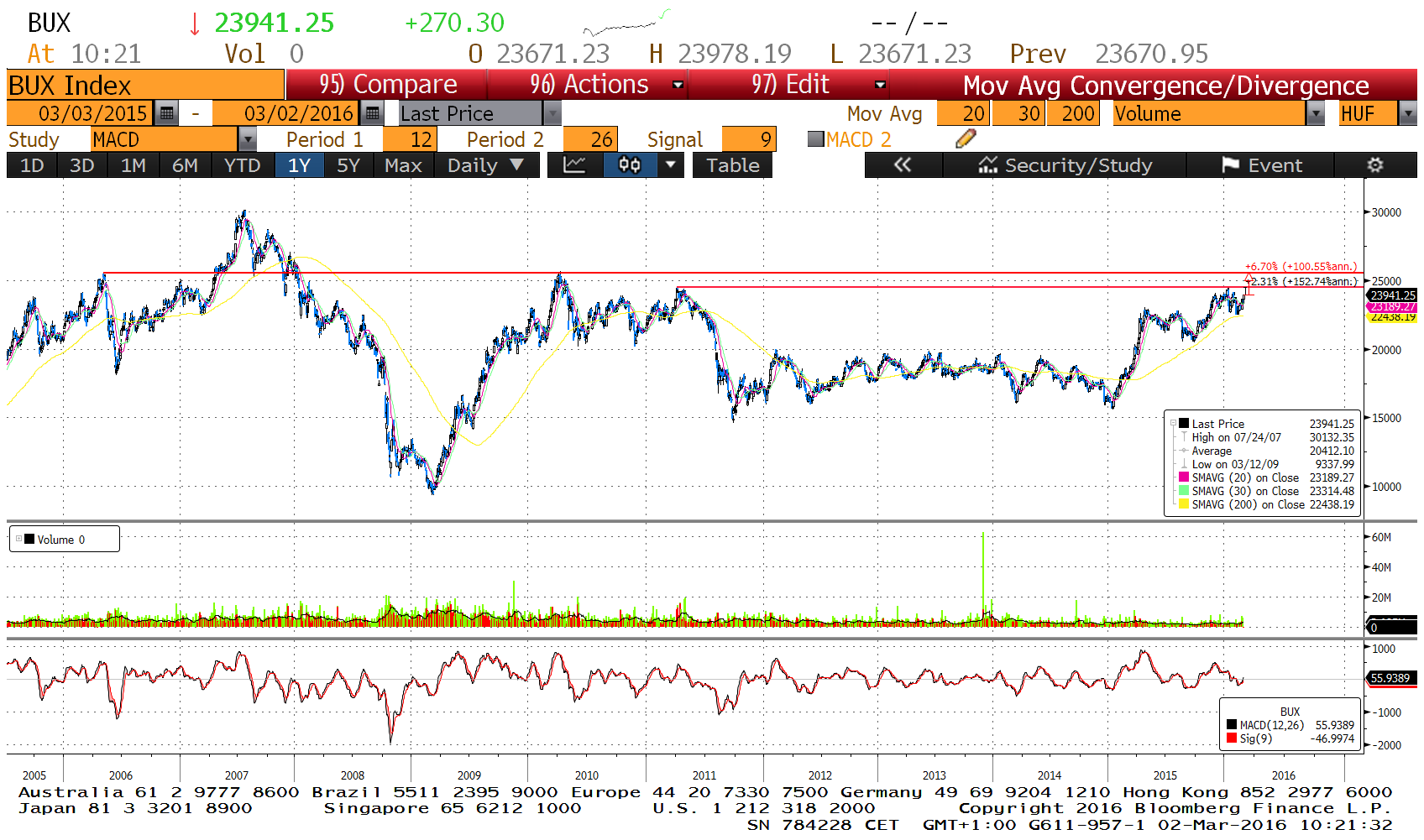Click the Event flag icon
The height and width of the screenshot is (840, 1424).
(1231, 165)
